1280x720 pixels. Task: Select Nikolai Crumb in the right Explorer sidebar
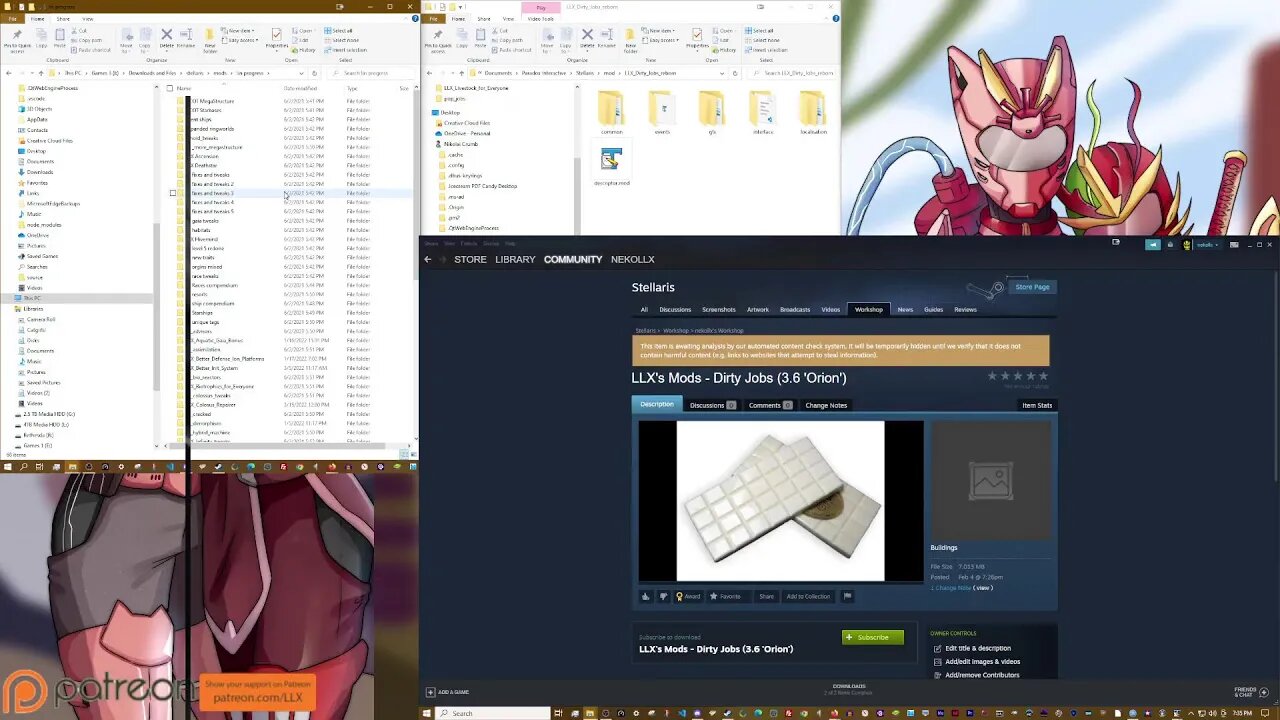pyautogui.click(x=460, y=144)
